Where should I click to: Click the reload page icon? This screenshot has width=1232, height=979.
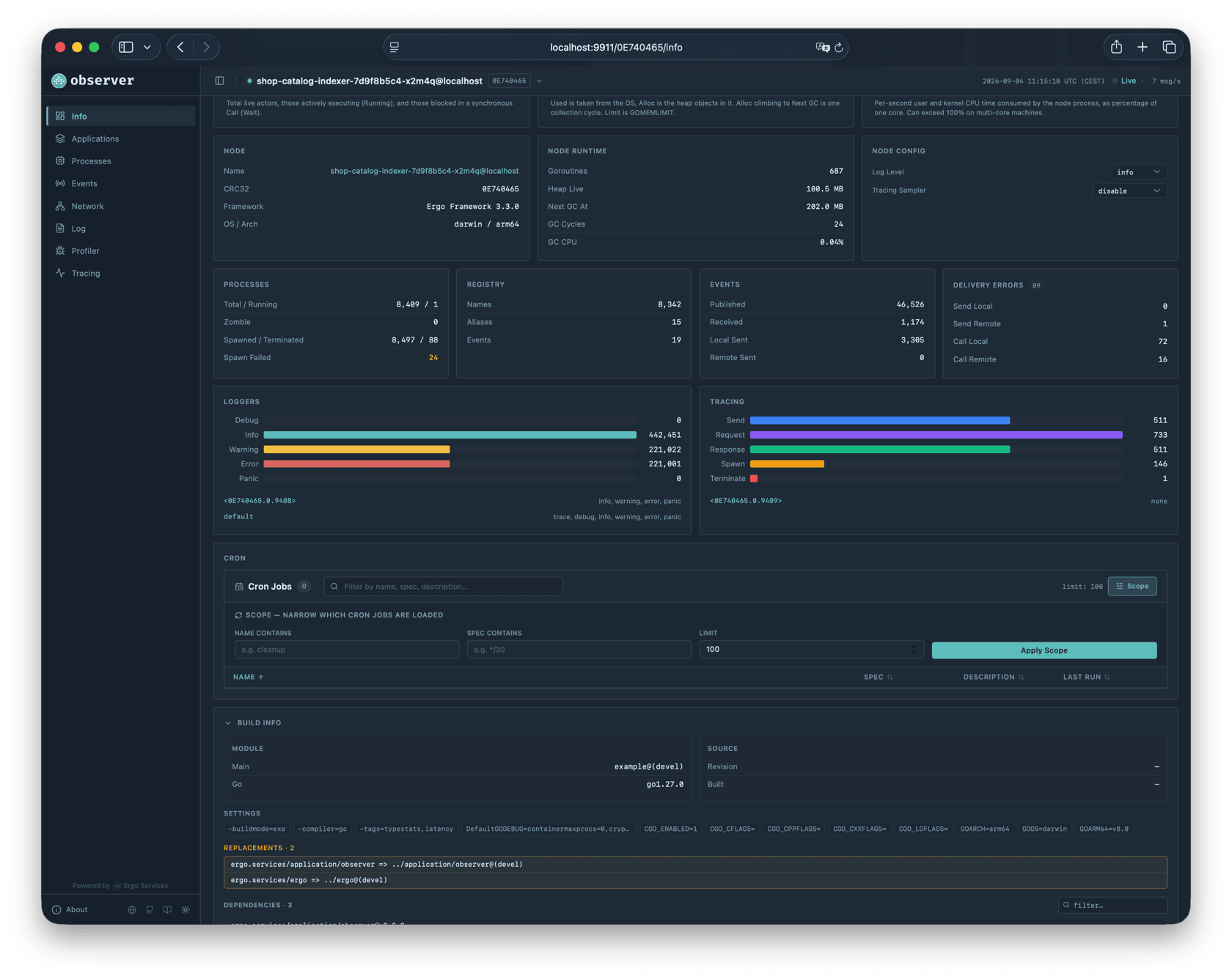point(839,48)
